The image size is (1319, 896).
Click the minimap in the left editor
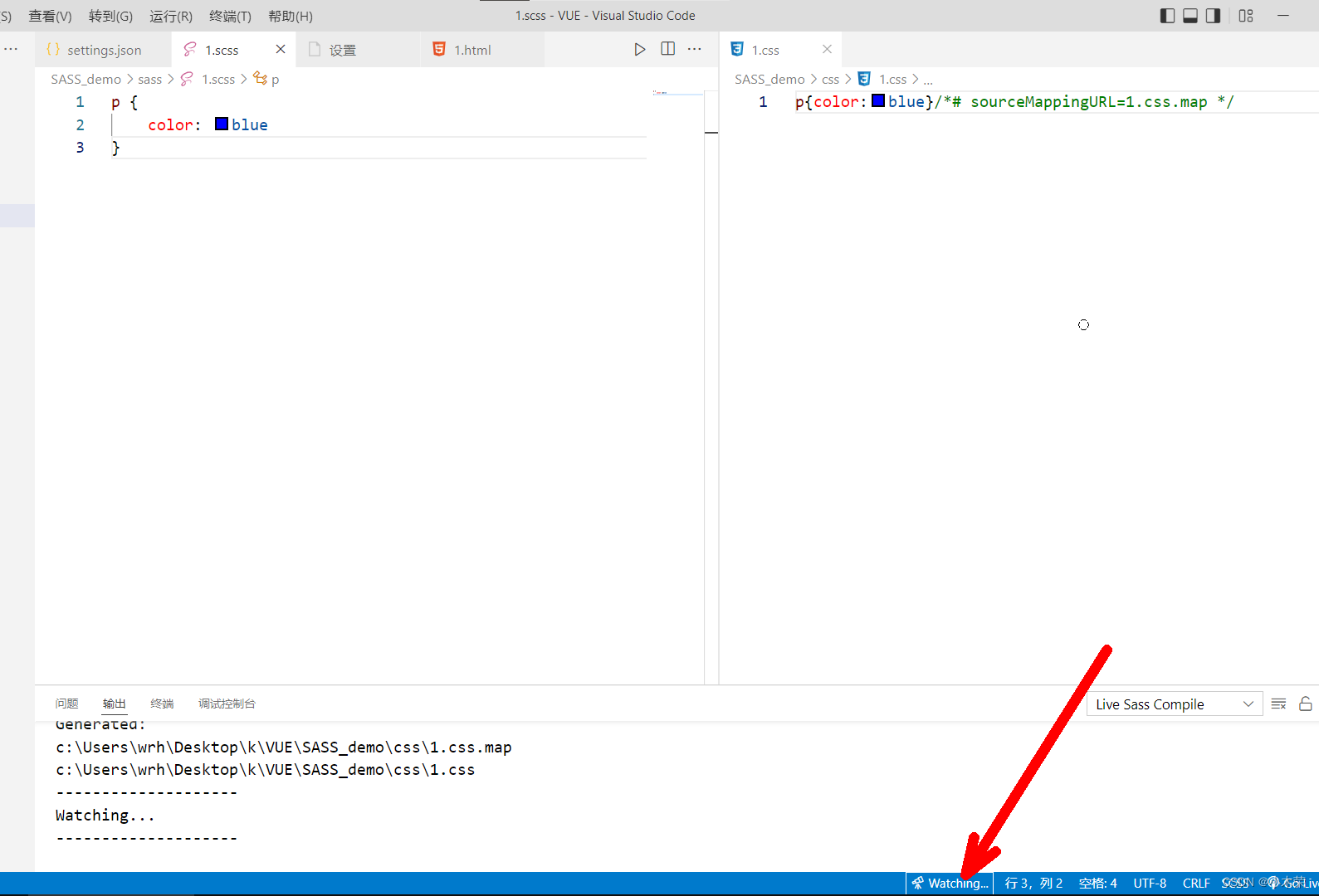click(677, 93)
